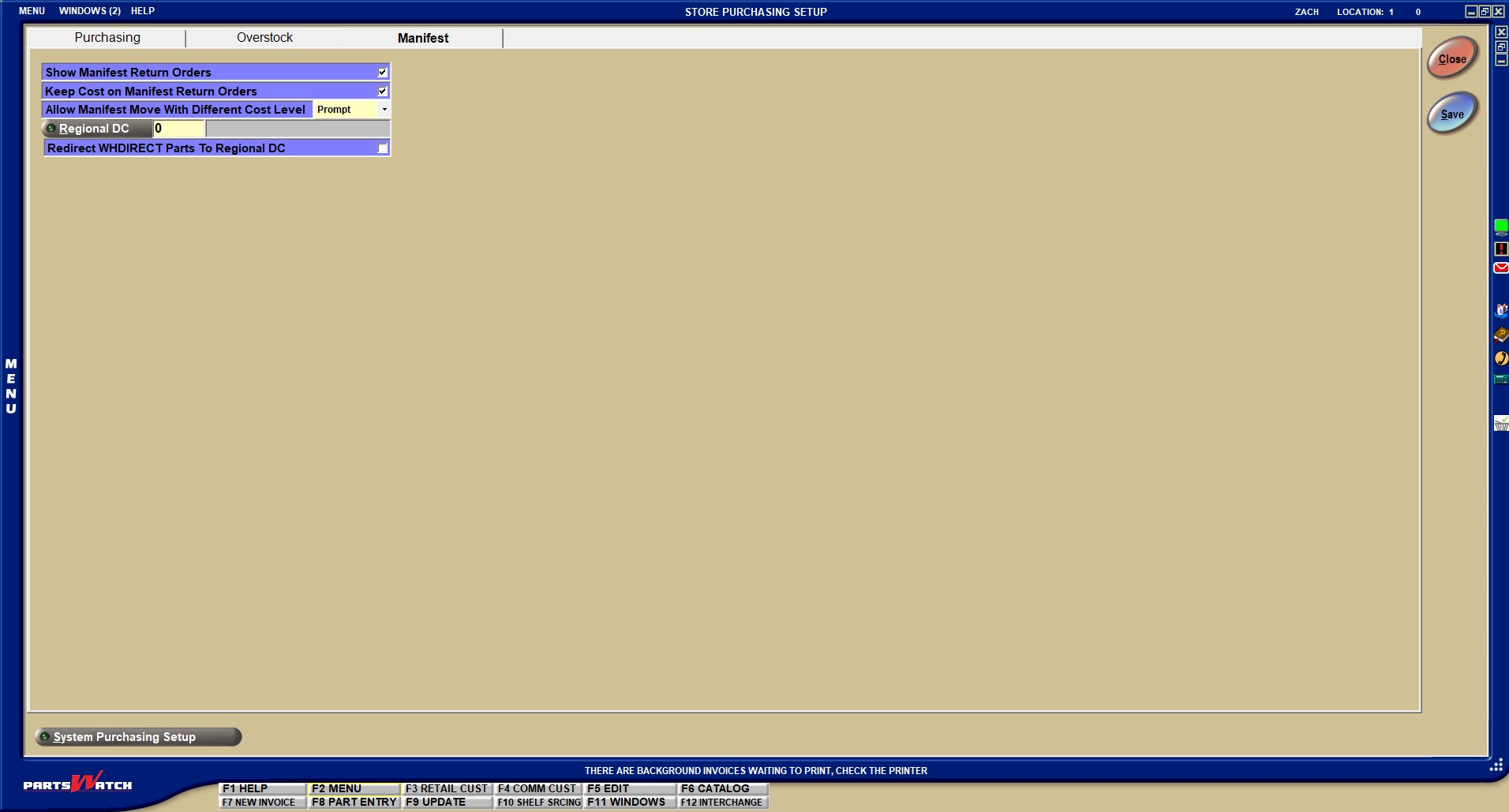1509x812 pixels.
Task: Open the red exclamation alert icon
Action: (1500, 249)
